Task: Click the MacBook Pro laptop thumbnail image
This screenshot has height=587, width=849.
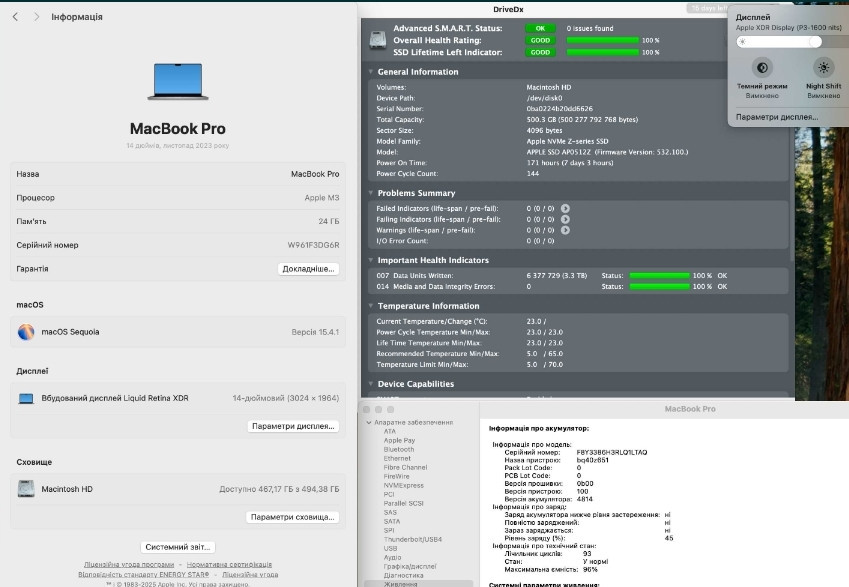Action: 177,79
